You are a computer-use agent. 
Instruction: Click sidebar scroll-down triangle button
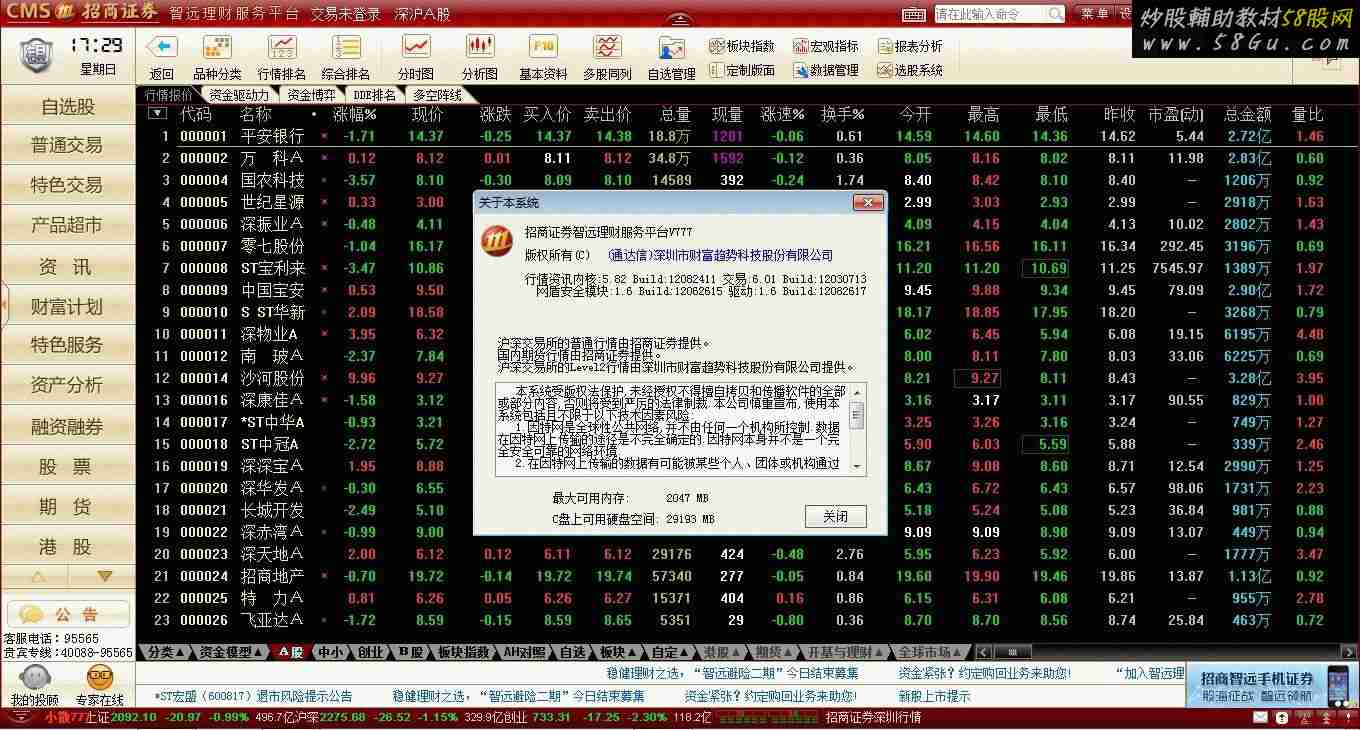pyautogui.click(x=104, y=577)
